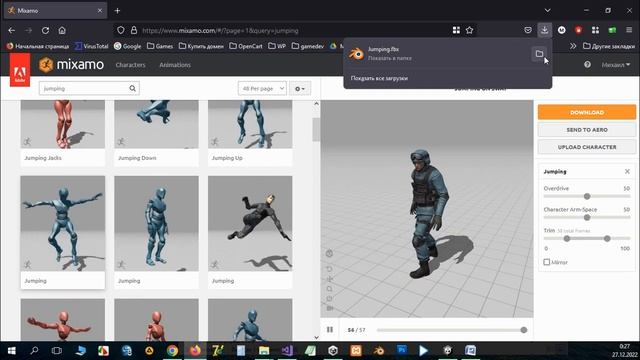Click the animation list scrollbar up arrow
The width and height of the screenshot is (640, 360).
(x=316, y=104)
